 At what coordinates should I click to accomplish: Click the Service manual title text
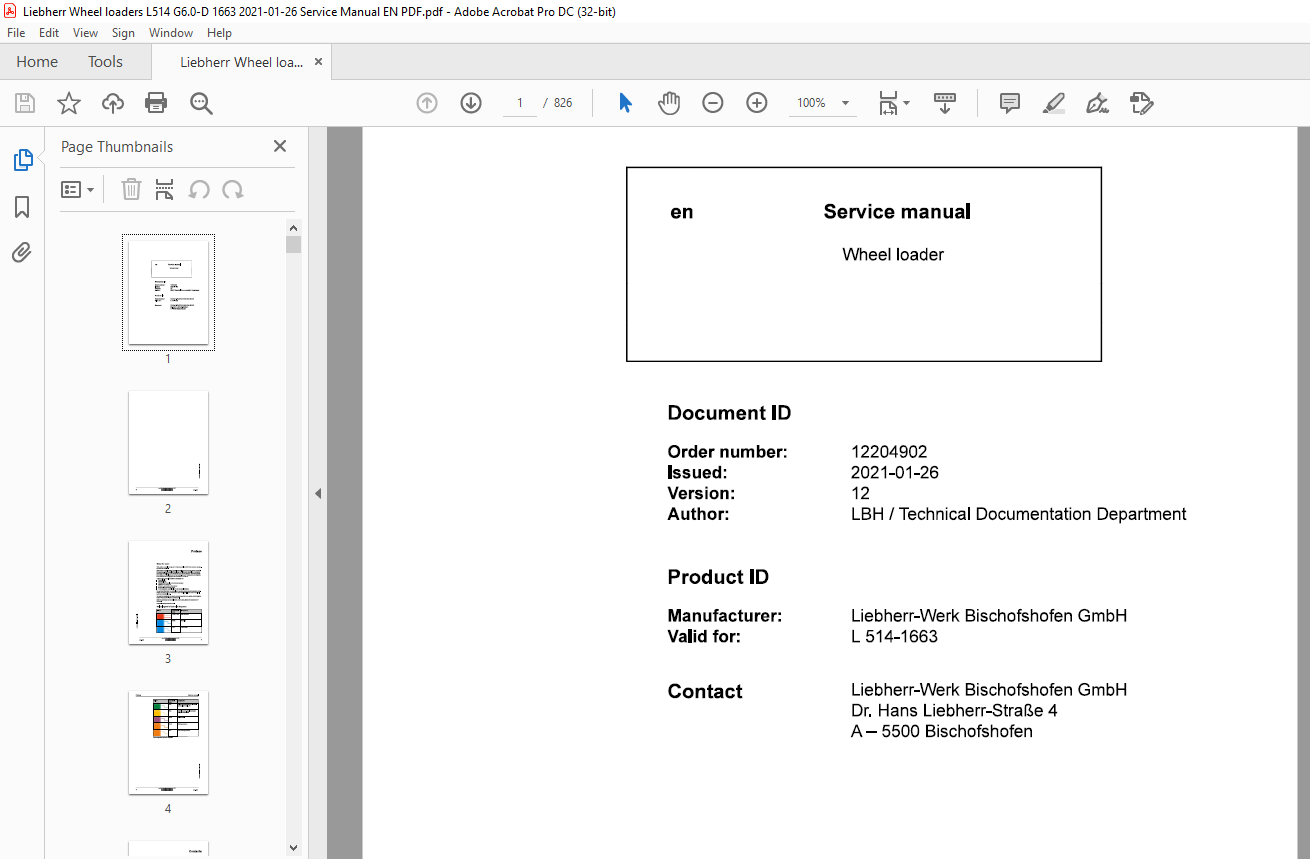coord(897,211)
